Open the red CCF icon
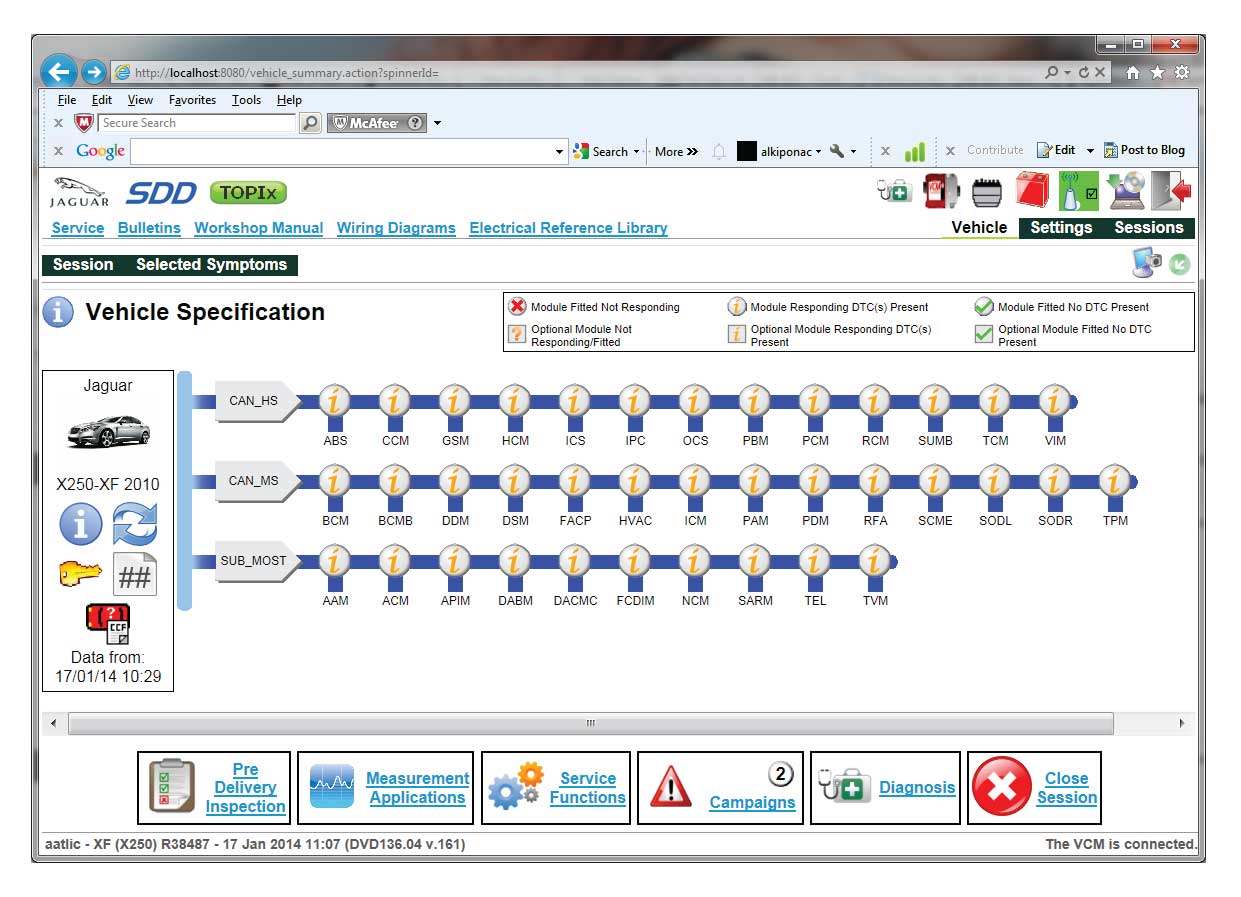Viewport: 1241px width, 897px height. (x=108, y=624)
